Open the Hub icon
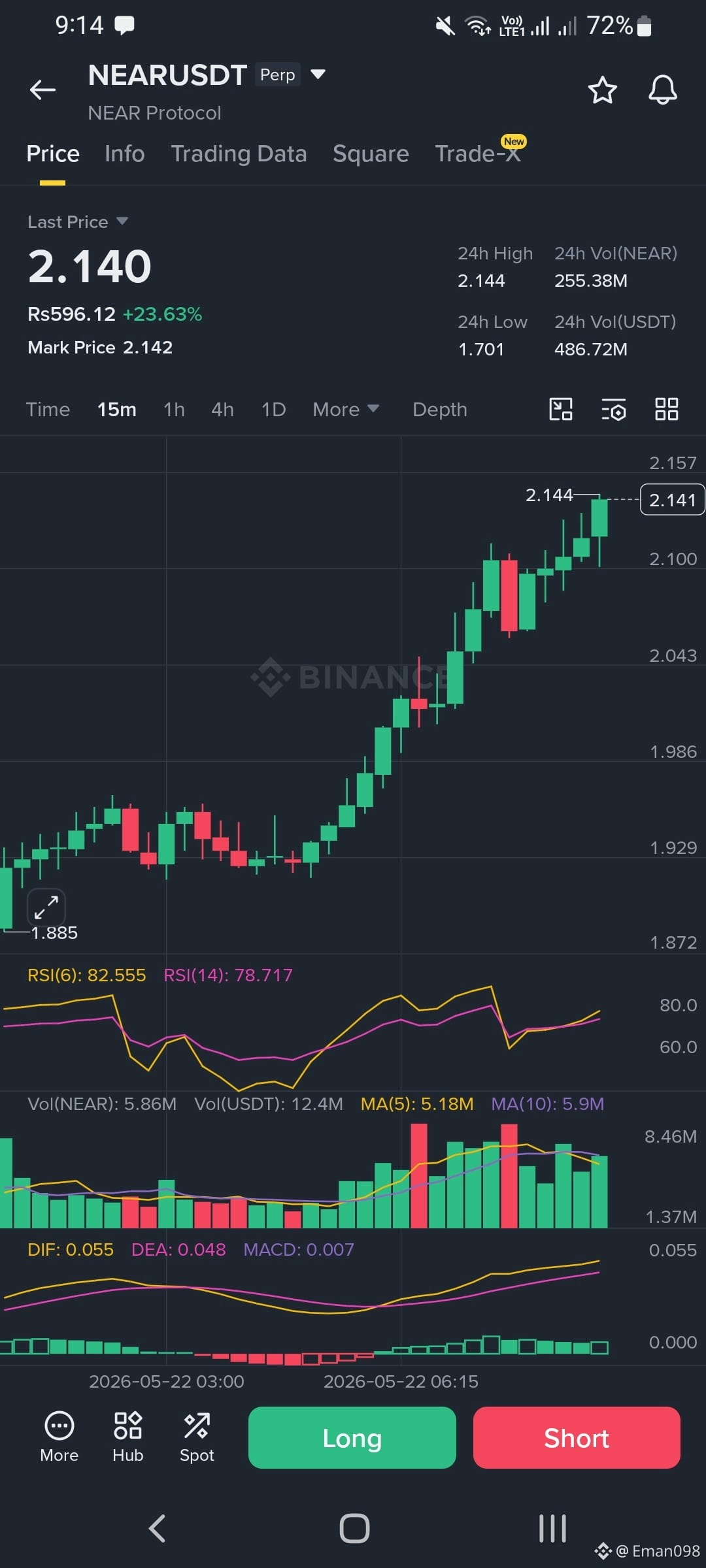The image size is (706, 1568). pyautogui.click(x=127, y=1437)
